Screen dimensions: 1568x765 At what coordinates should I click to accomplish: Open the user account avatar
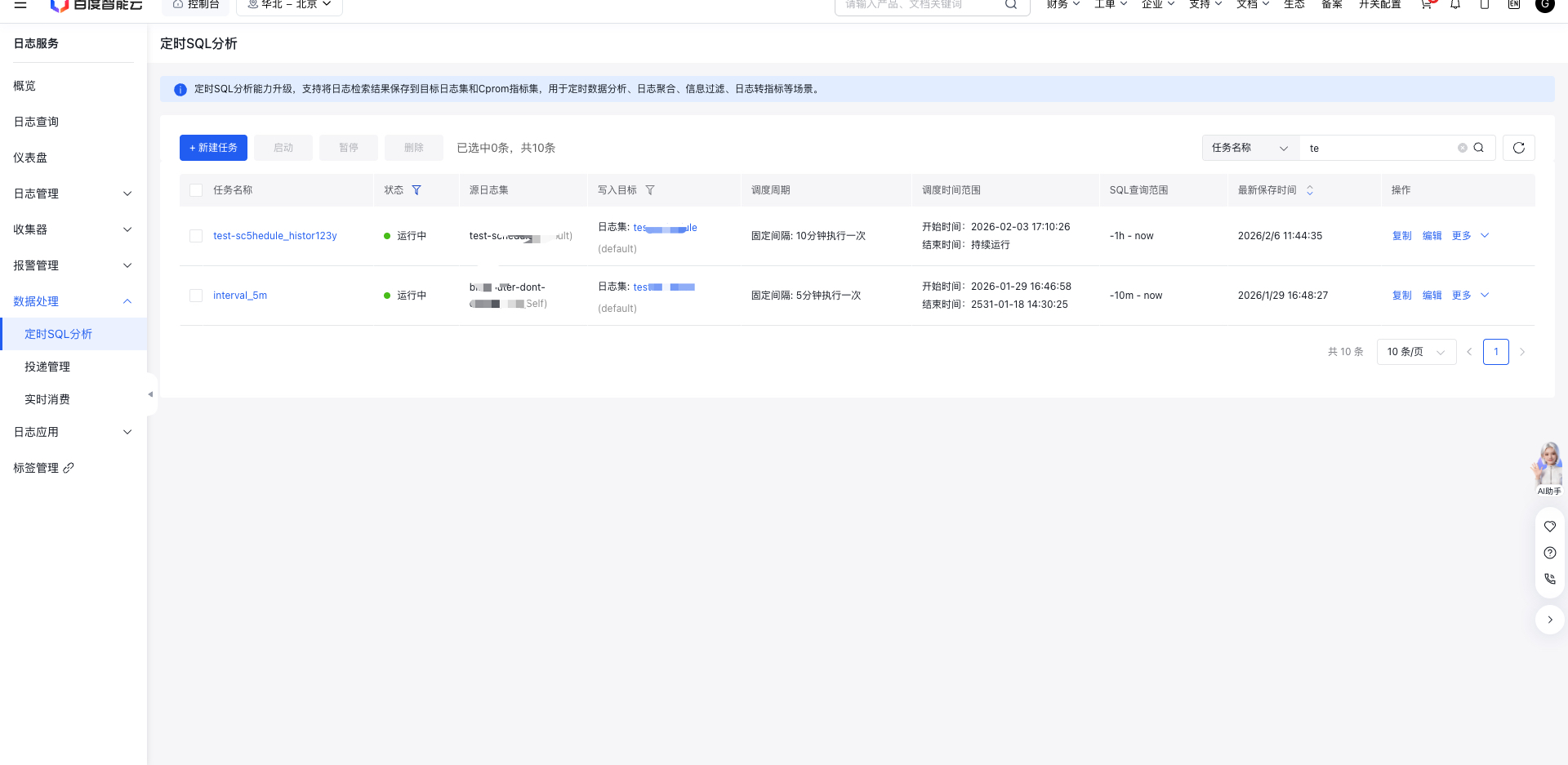[x=1545, y=4]
